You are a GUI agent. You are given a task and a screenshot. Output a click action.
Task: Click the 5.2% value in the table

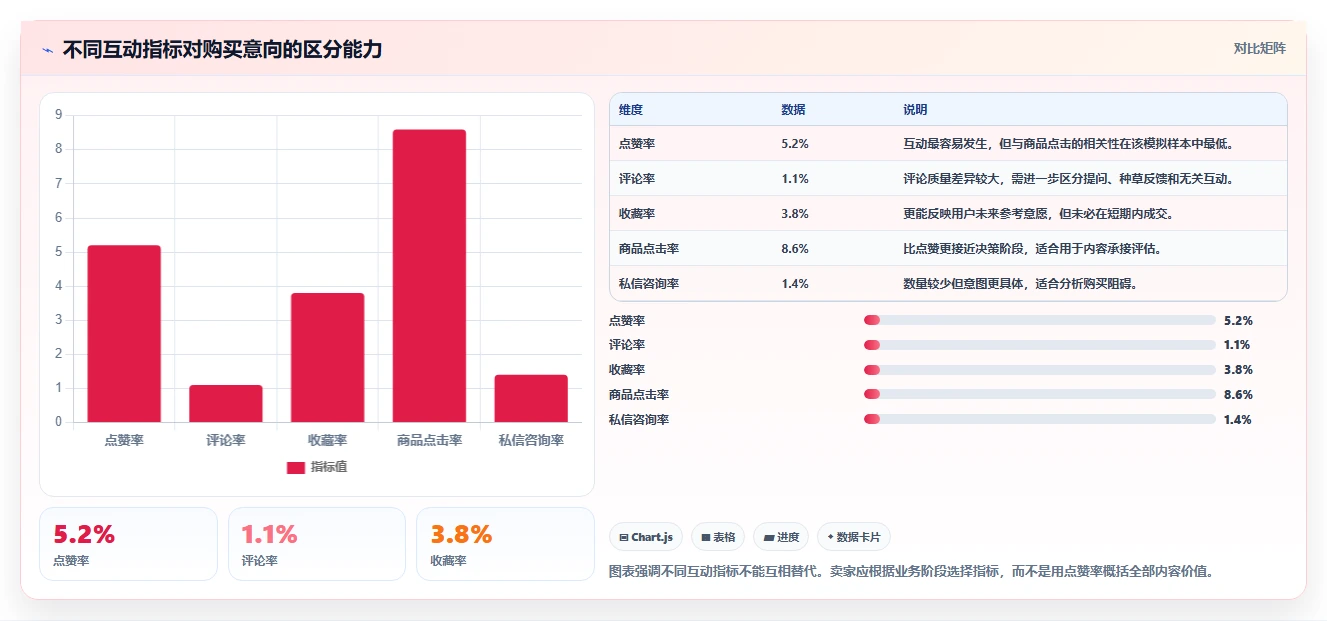[795, 144]
